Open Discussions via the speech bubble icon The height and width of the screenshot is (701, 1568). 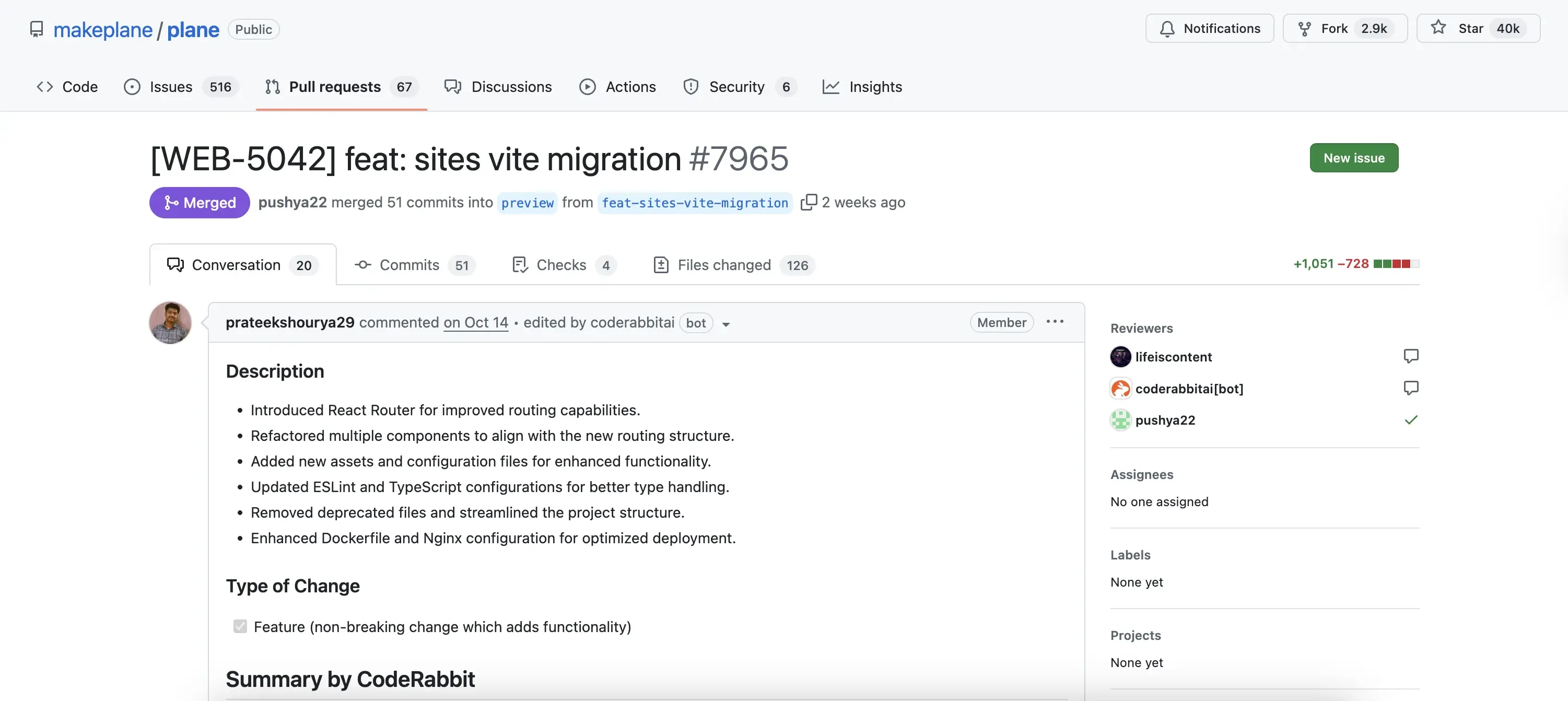(453, 86)
